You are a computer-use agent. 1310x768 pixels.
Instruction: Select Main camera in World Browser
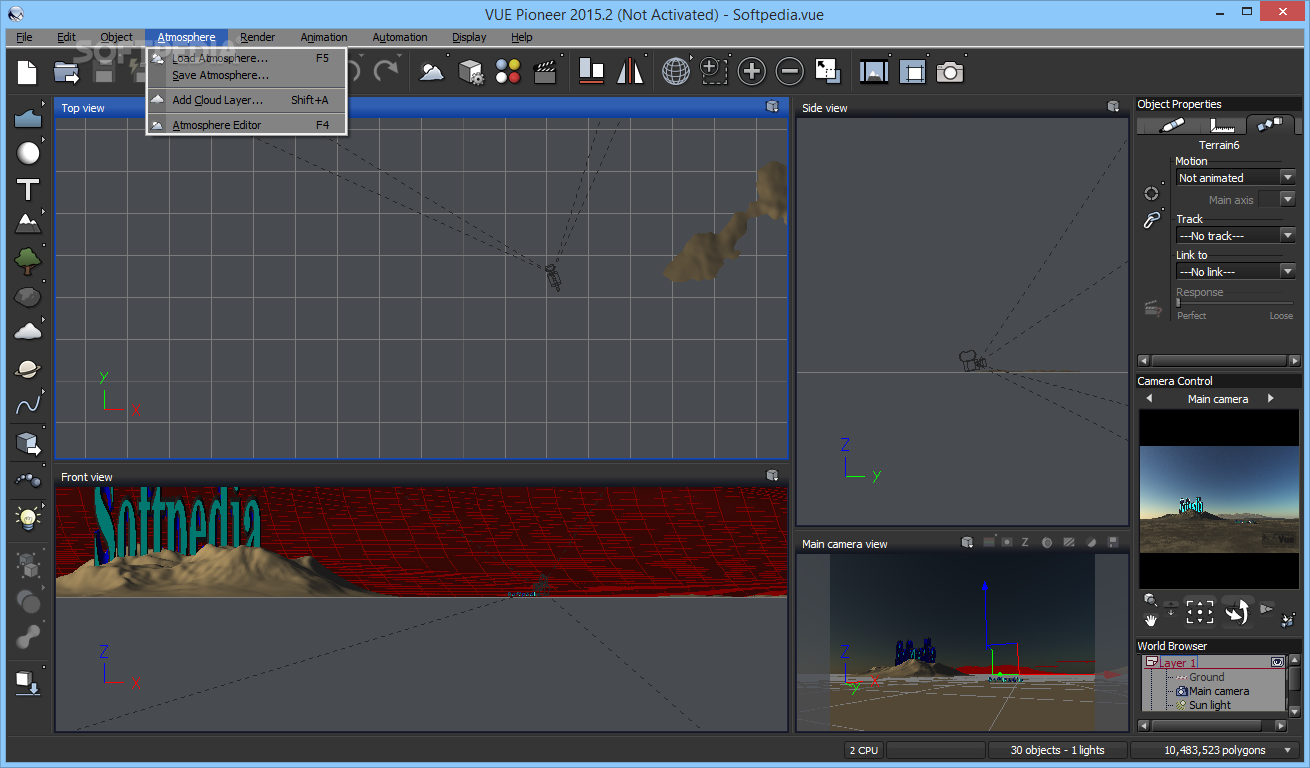coord(1218,691)
